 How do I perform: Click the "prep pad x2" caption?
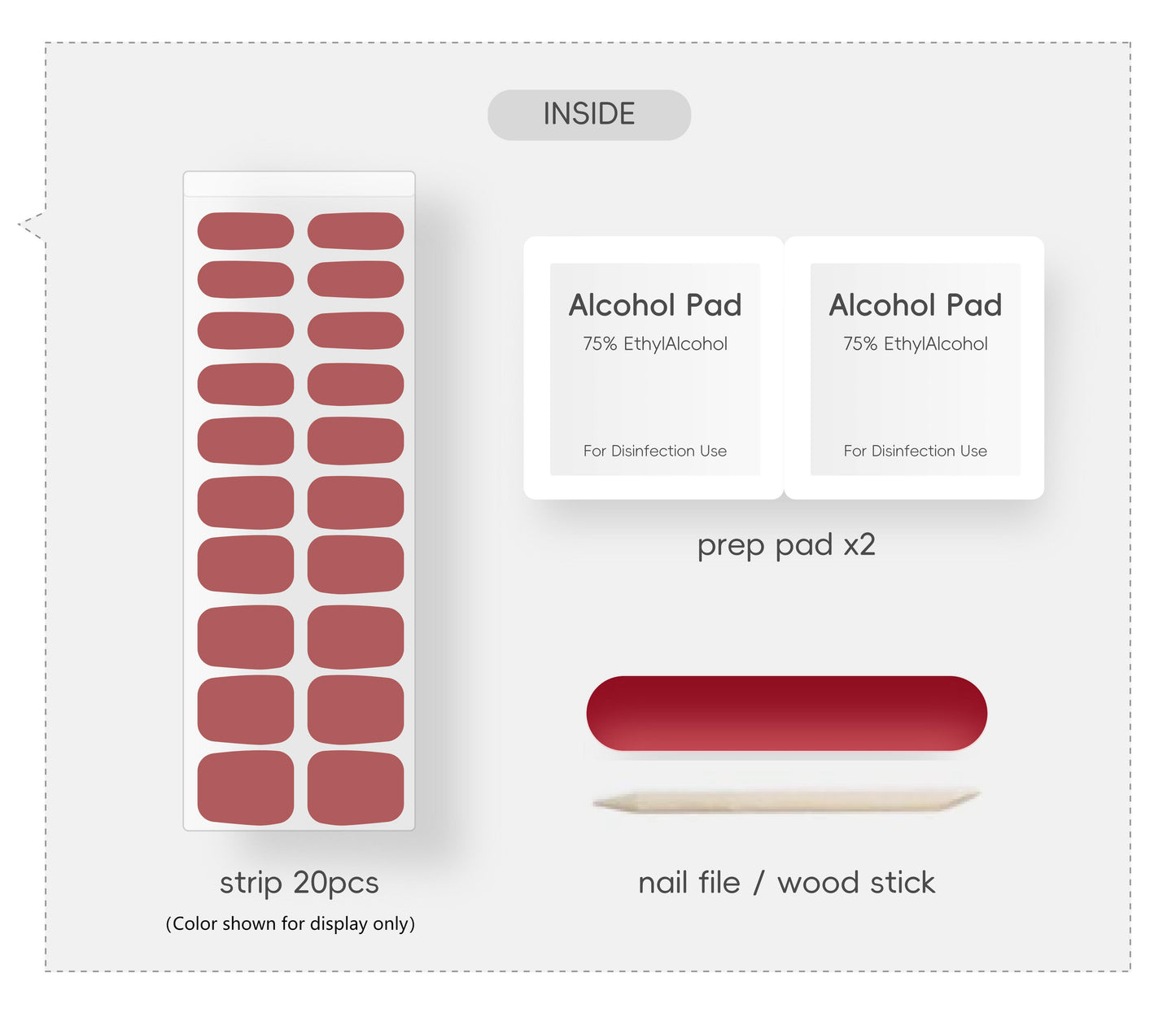click(x=786, y=544)
